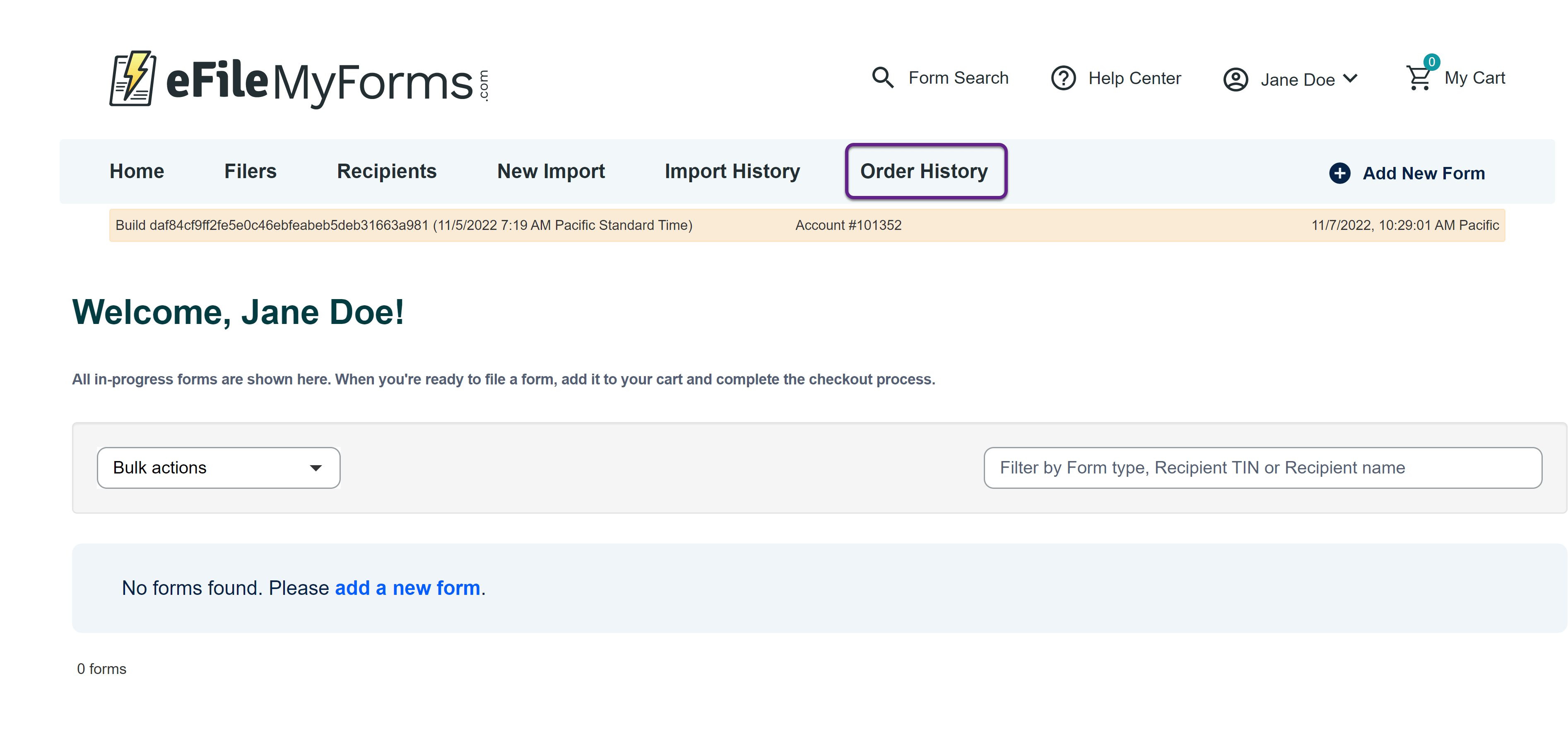1568x756 pixels.
Task: Select the Order History tab
Action: [x=923, y=171]
